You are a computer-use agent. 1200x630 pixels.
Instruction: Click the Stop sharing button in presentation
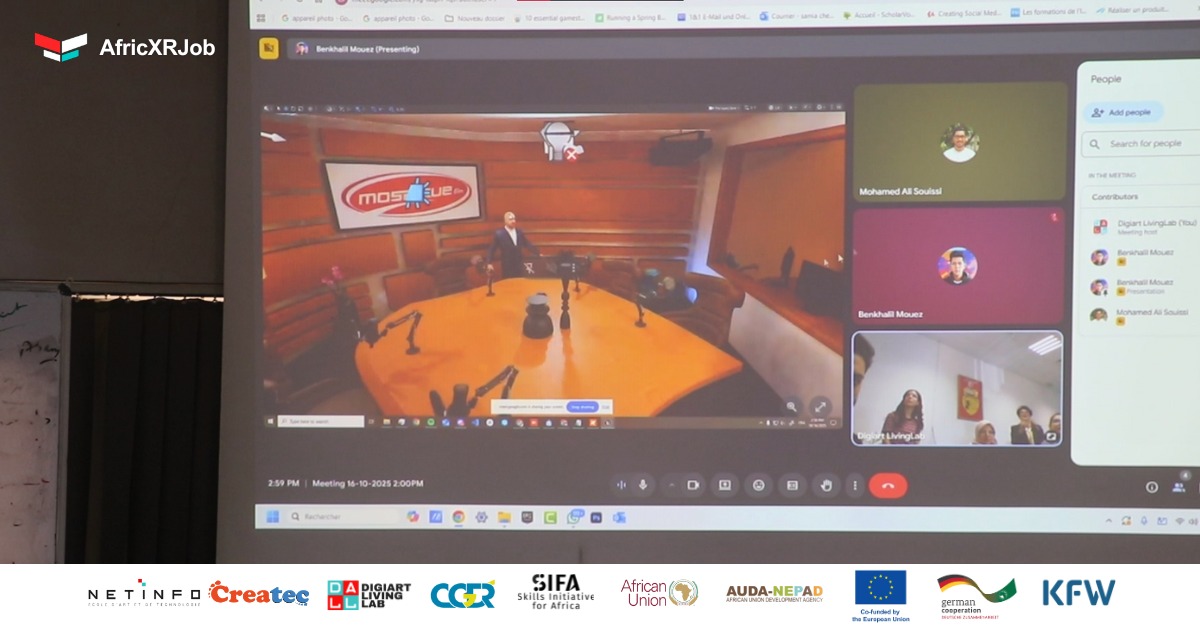(x=581, y=407)
